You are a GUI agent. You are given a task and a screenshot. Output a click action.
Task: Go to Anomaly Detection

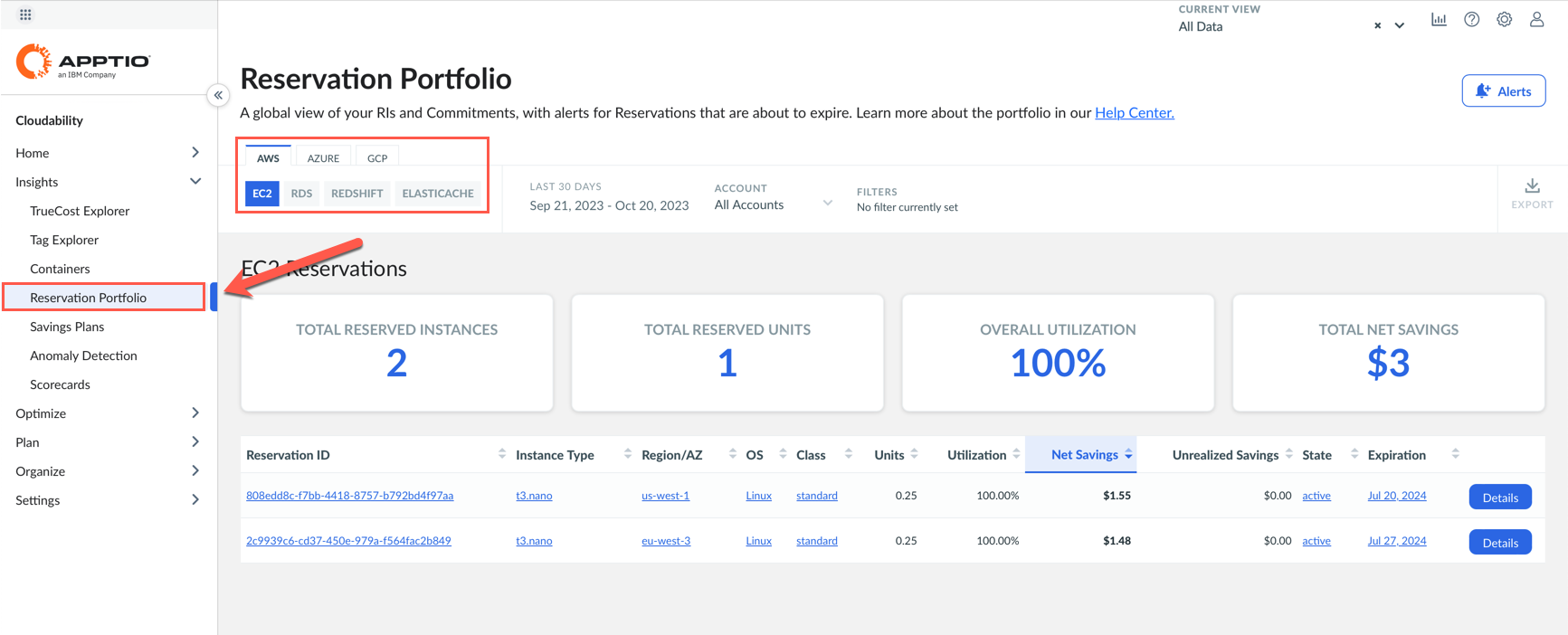pos(83,355)
